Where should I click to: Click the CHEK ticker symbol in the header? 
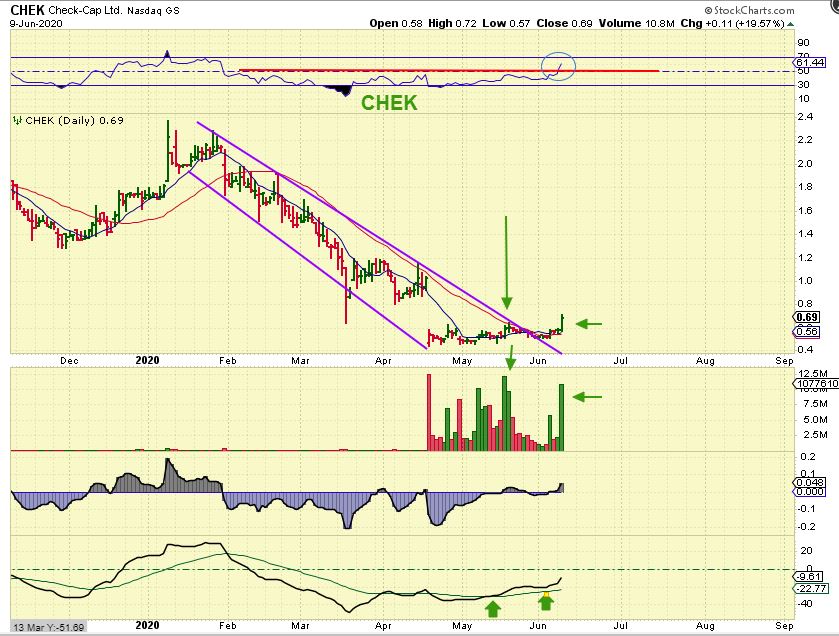[x=27, y=10]
